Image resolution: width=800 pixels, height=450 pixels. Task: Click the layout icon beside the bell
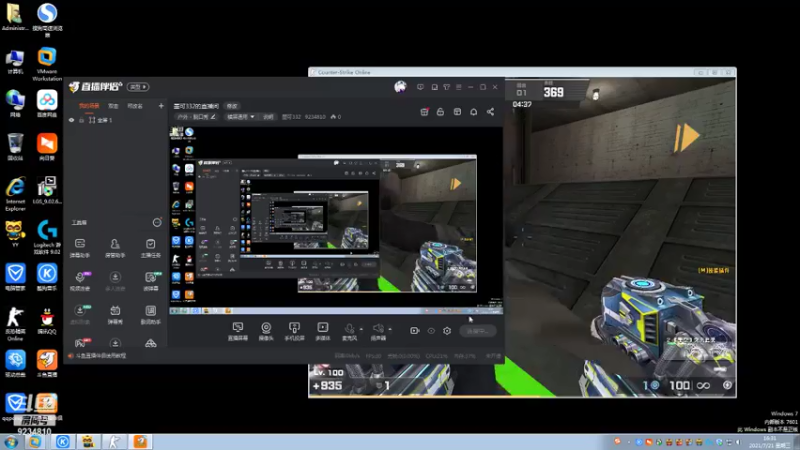coord(457,112)
